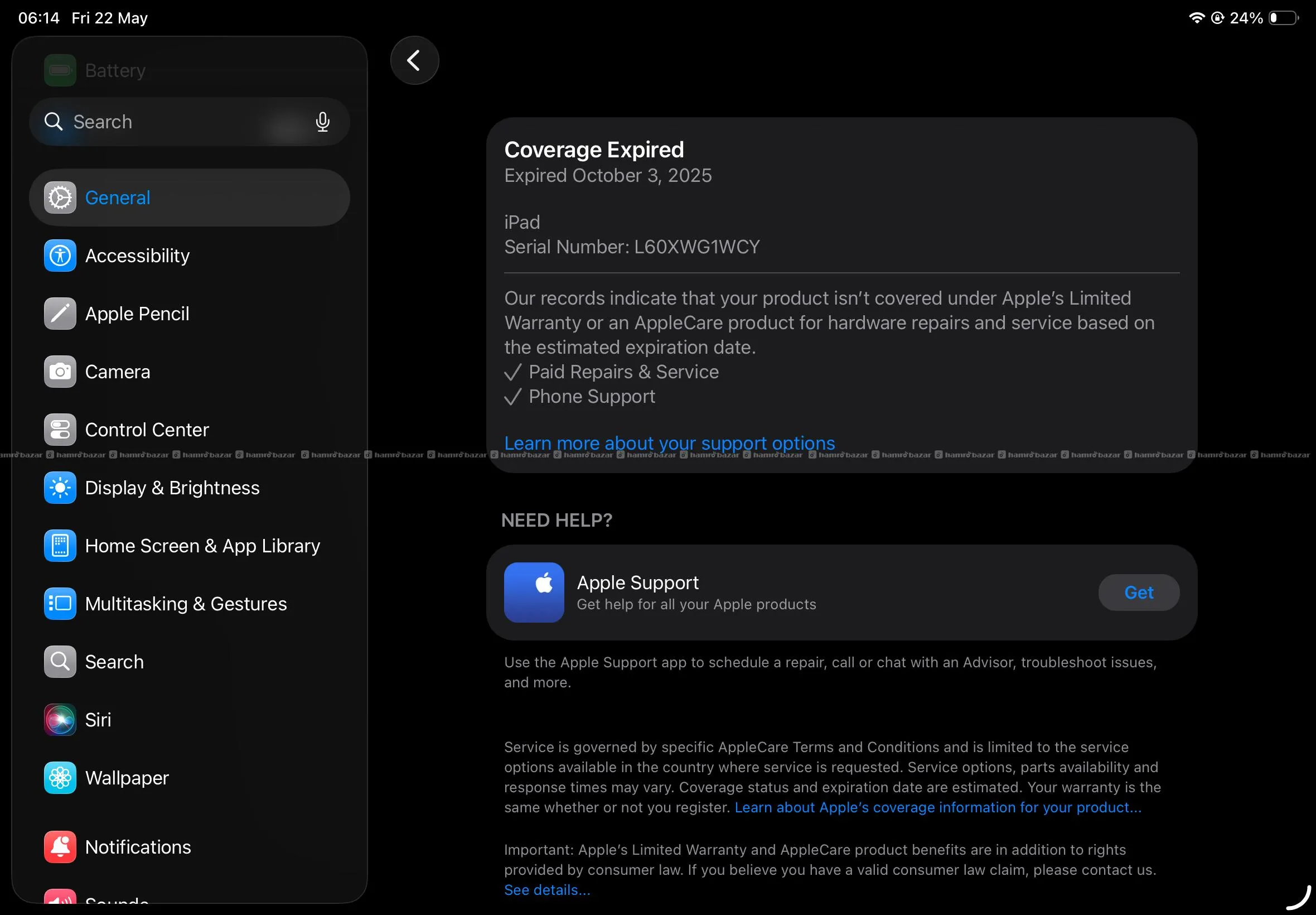Tap the Coverage Expired heading
Image resolution: width=1316 pixels, height=915 pixels.
point(594,150)
